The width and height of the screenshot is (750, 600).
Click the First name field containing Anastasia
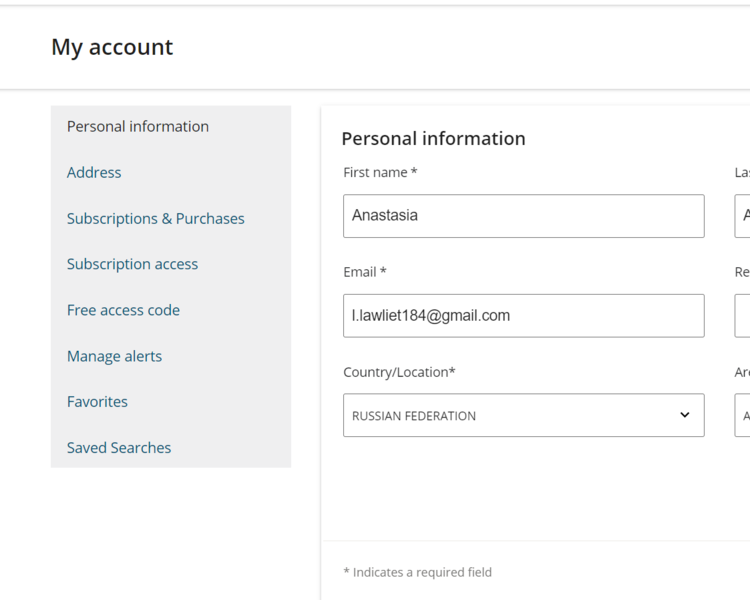point(523,216)
